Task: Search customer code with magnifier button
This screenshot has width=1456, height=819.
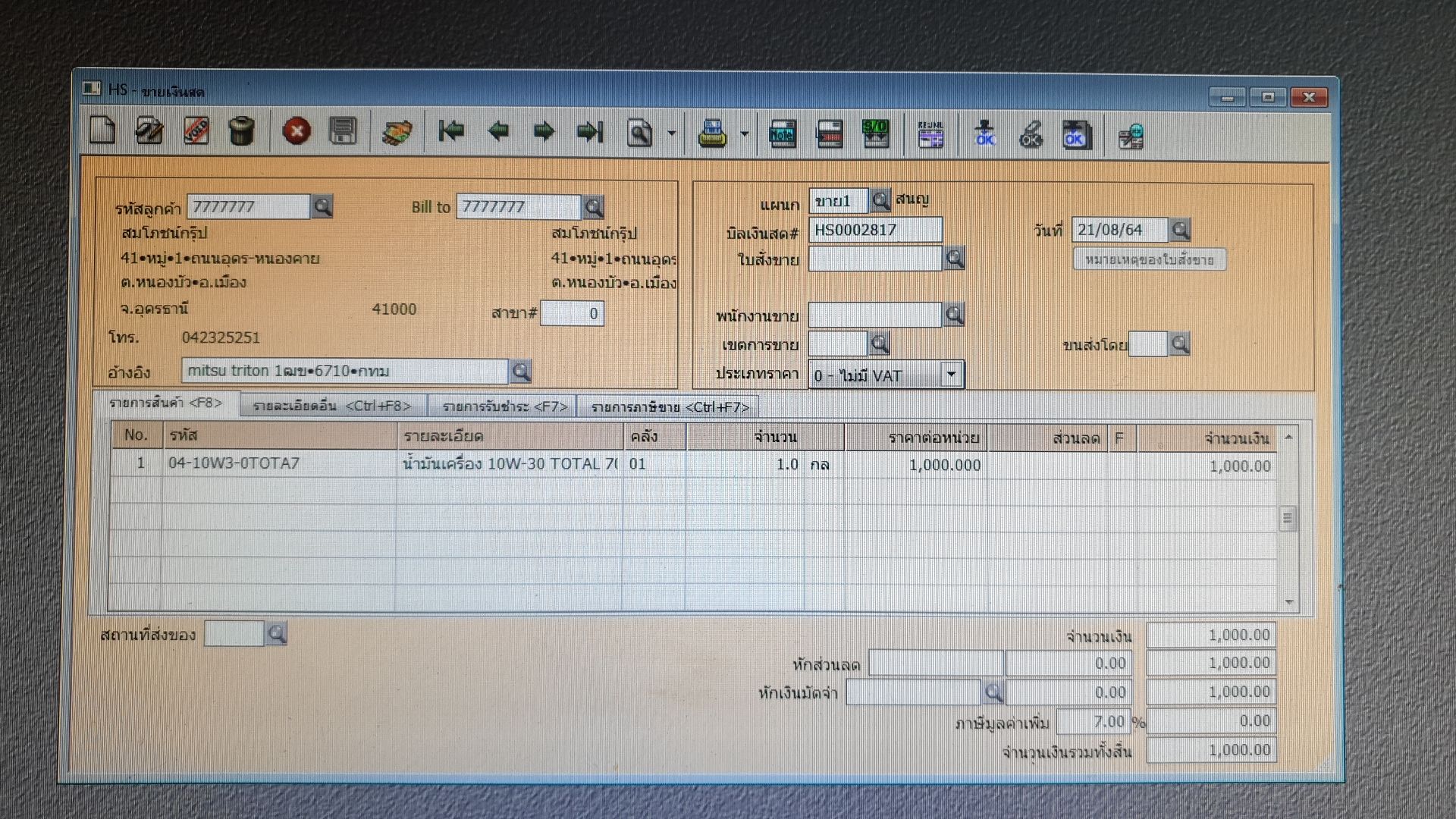Action: point(322,206)
